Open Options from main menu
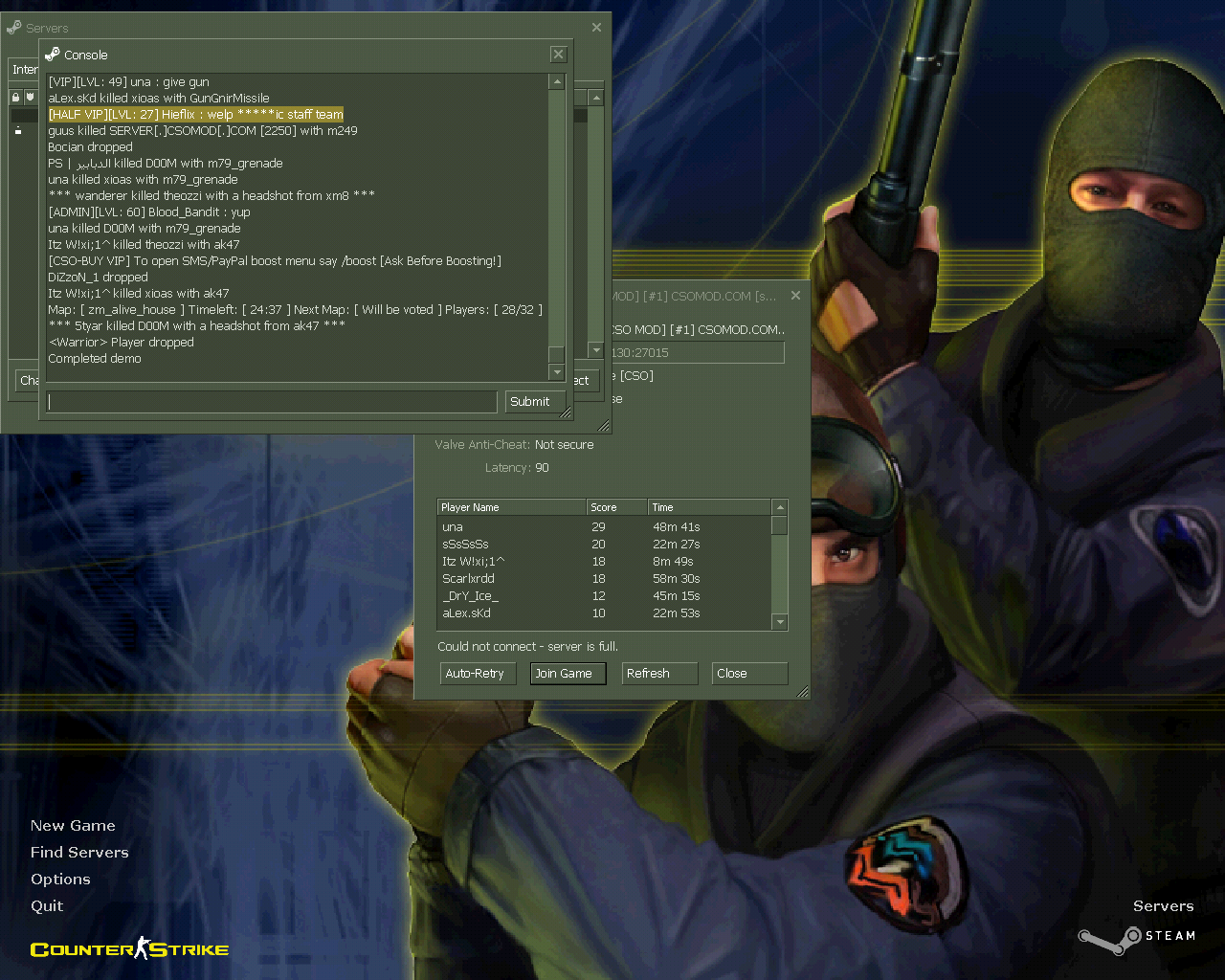This screenshot has width=1225, height=980. 60,880
